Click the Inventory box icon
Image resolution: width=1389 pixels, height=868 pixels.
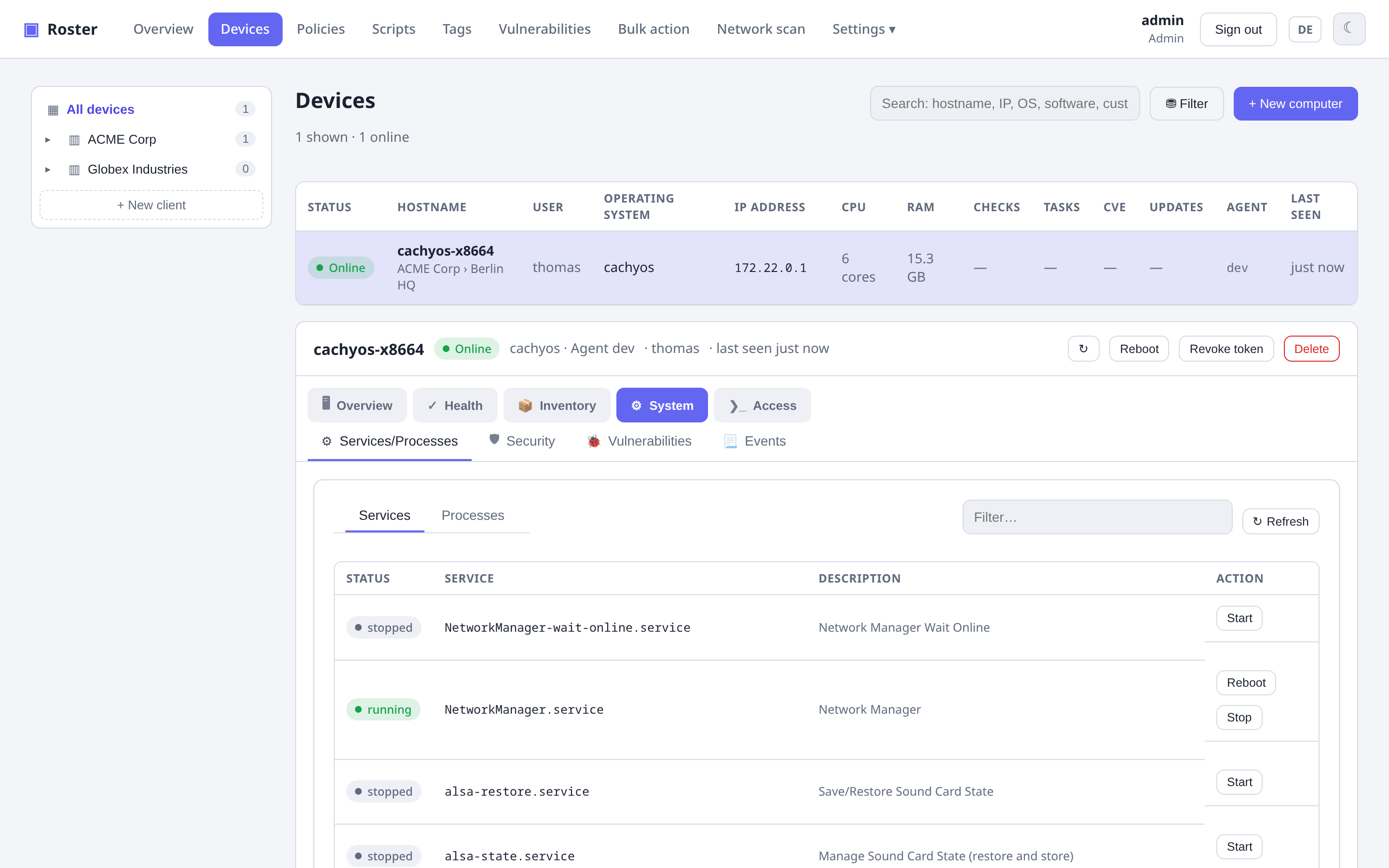(525, 405)
